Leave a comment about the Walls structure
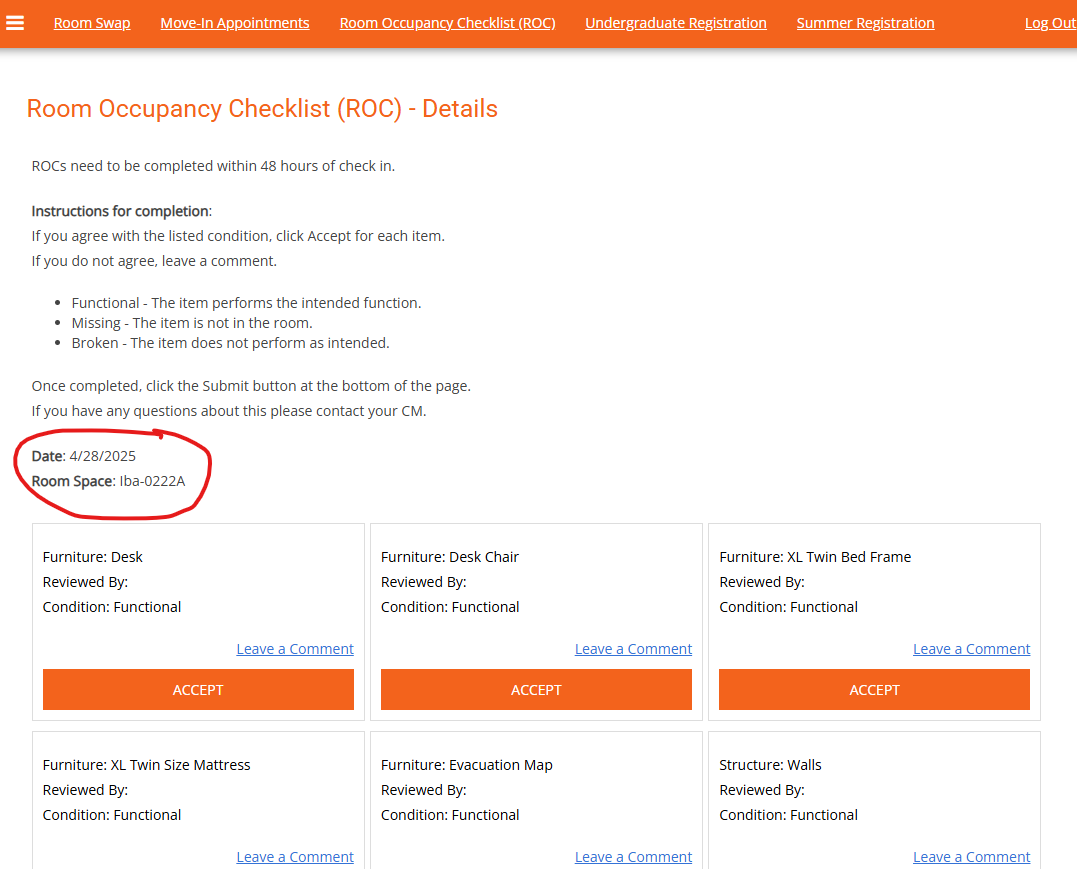1077x869 pixels. pyautogui.click(x=971, y=857)
